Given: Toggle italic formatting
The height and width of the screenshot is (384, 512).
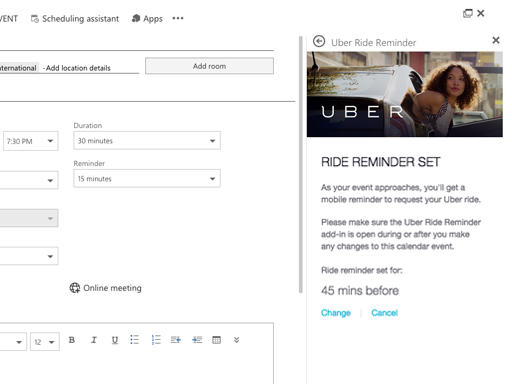Looking at the screenshot, I should (x=94, y=340).
